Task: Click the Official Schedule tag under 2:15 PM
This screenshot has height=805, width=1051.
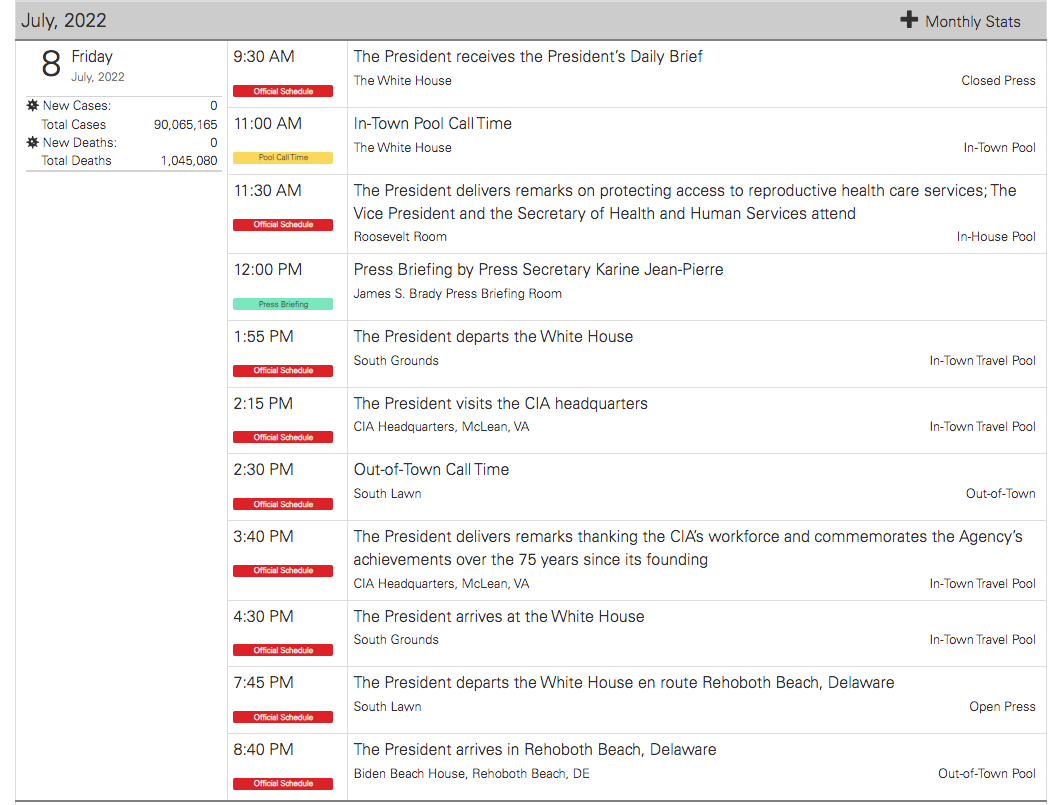Action: (x=283, y=437)
